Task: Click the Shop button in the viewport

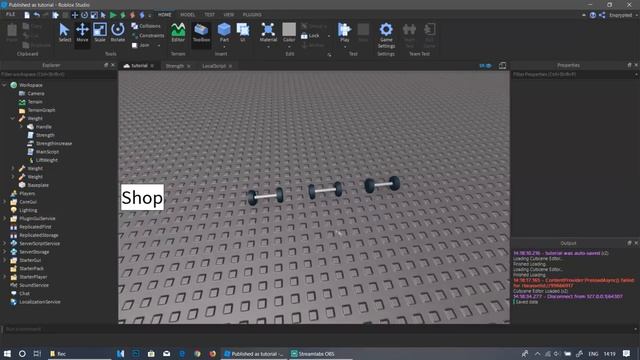Action: point(142,198)
